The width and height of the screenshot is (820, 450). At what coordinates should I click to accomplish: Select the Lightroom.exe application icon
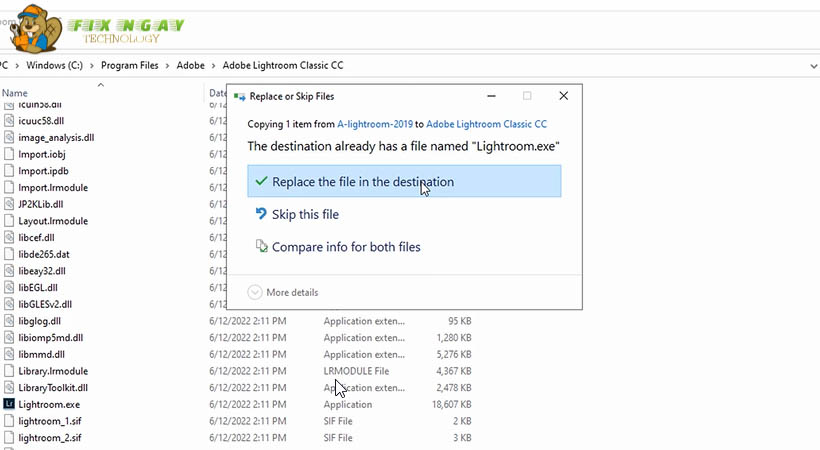pos(8,404)
